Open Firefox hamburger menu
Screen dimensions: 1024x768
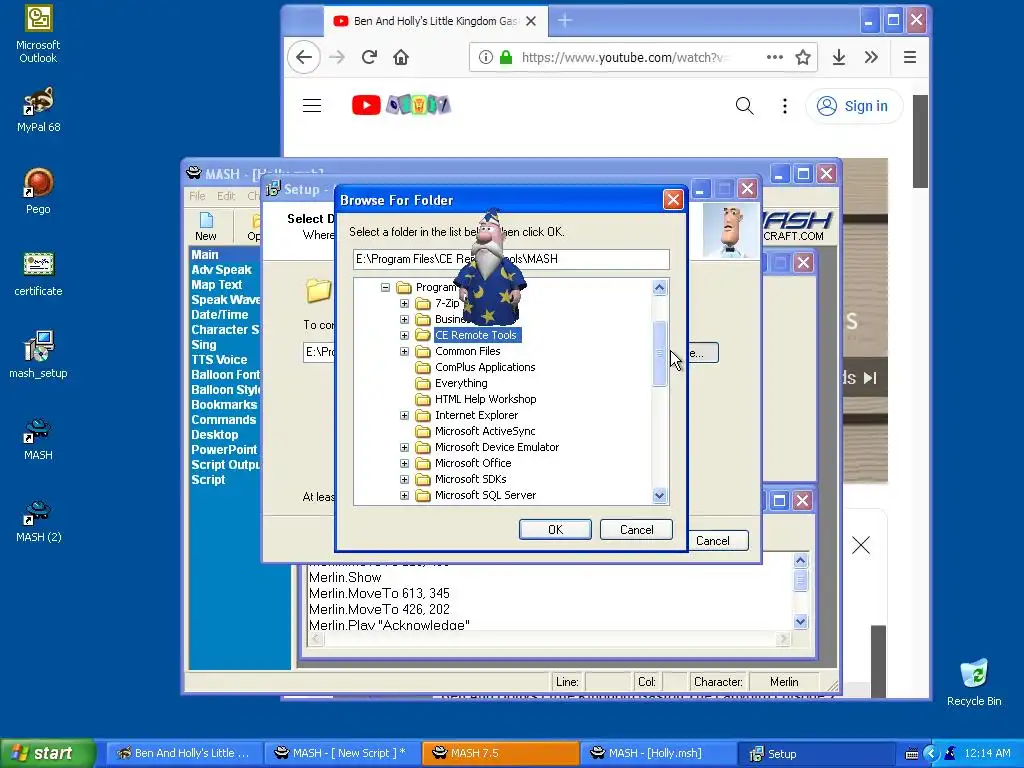click(910, 57)
